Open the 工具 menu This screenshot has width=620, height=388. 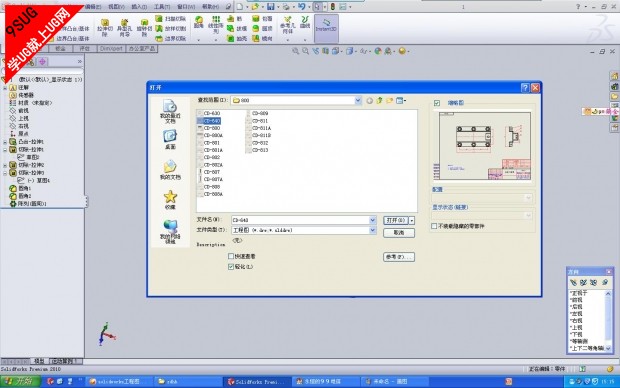(162, 7)
